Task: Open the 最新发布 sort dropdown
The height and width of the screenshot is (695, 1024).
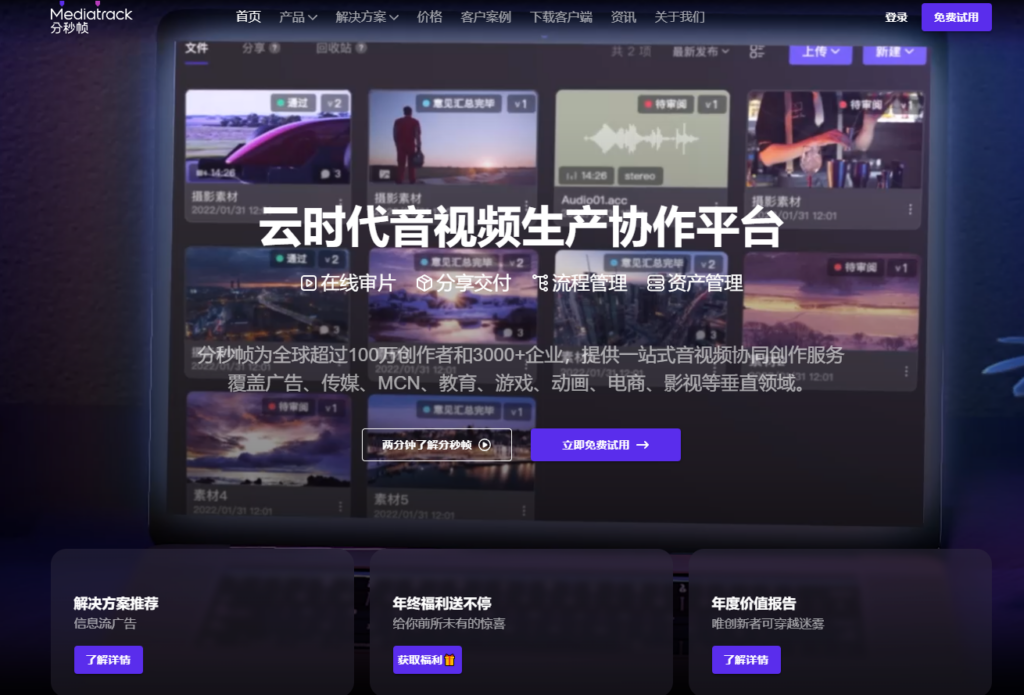Action: [x=700, y=51]
